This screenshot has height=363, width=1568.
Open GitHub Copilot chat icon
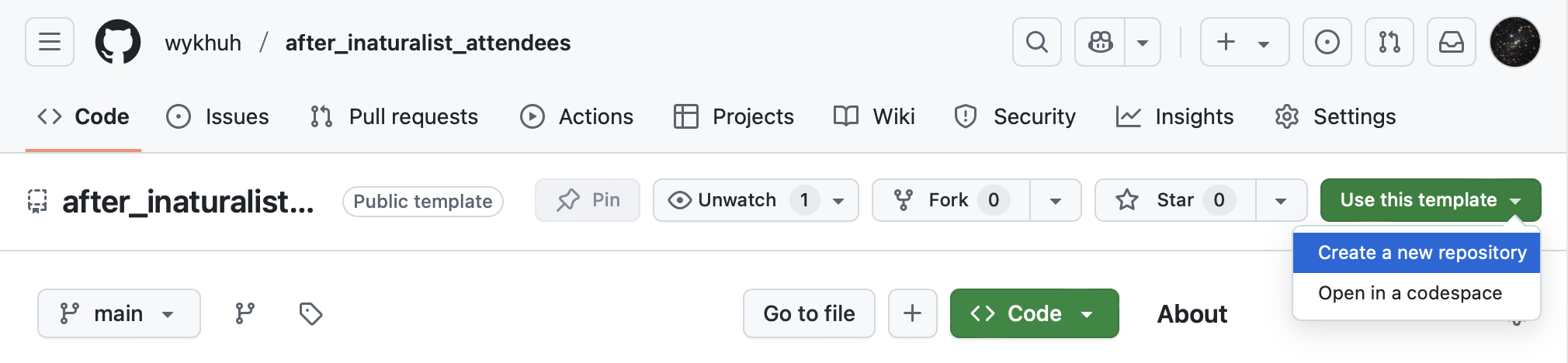1100,42
